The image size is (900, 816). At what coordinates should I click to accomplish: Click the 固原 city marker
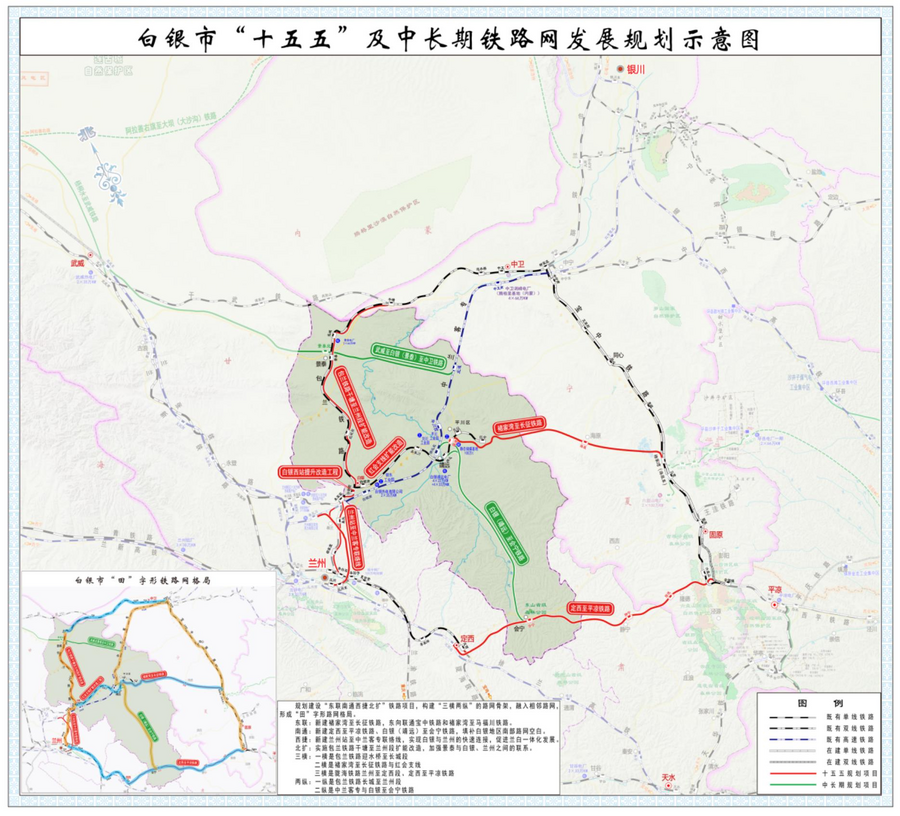712,534
